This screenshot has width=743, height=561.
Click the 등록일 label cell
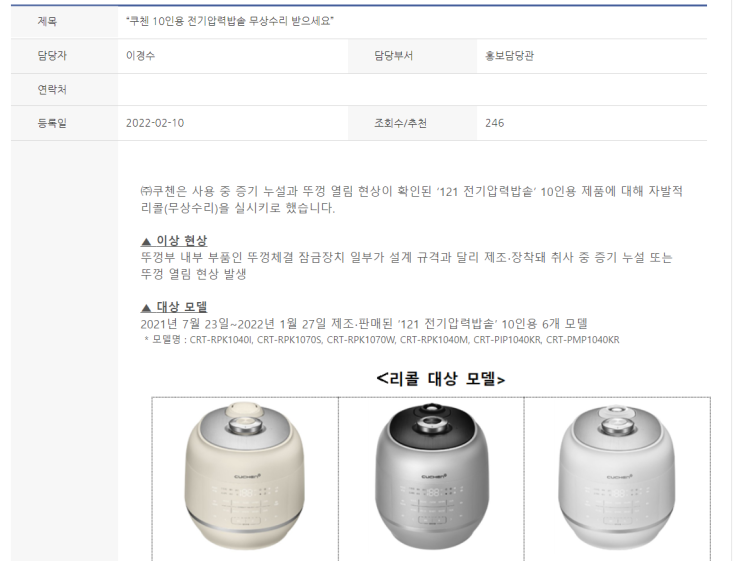[x=64, y=123]
